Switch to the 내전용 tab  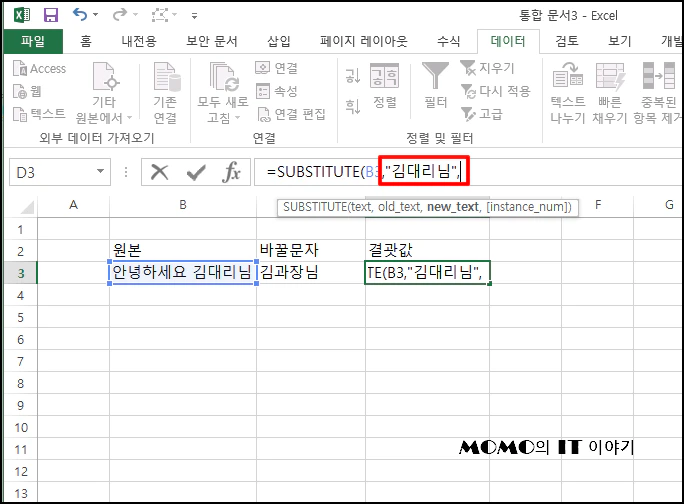coord(139,41)
